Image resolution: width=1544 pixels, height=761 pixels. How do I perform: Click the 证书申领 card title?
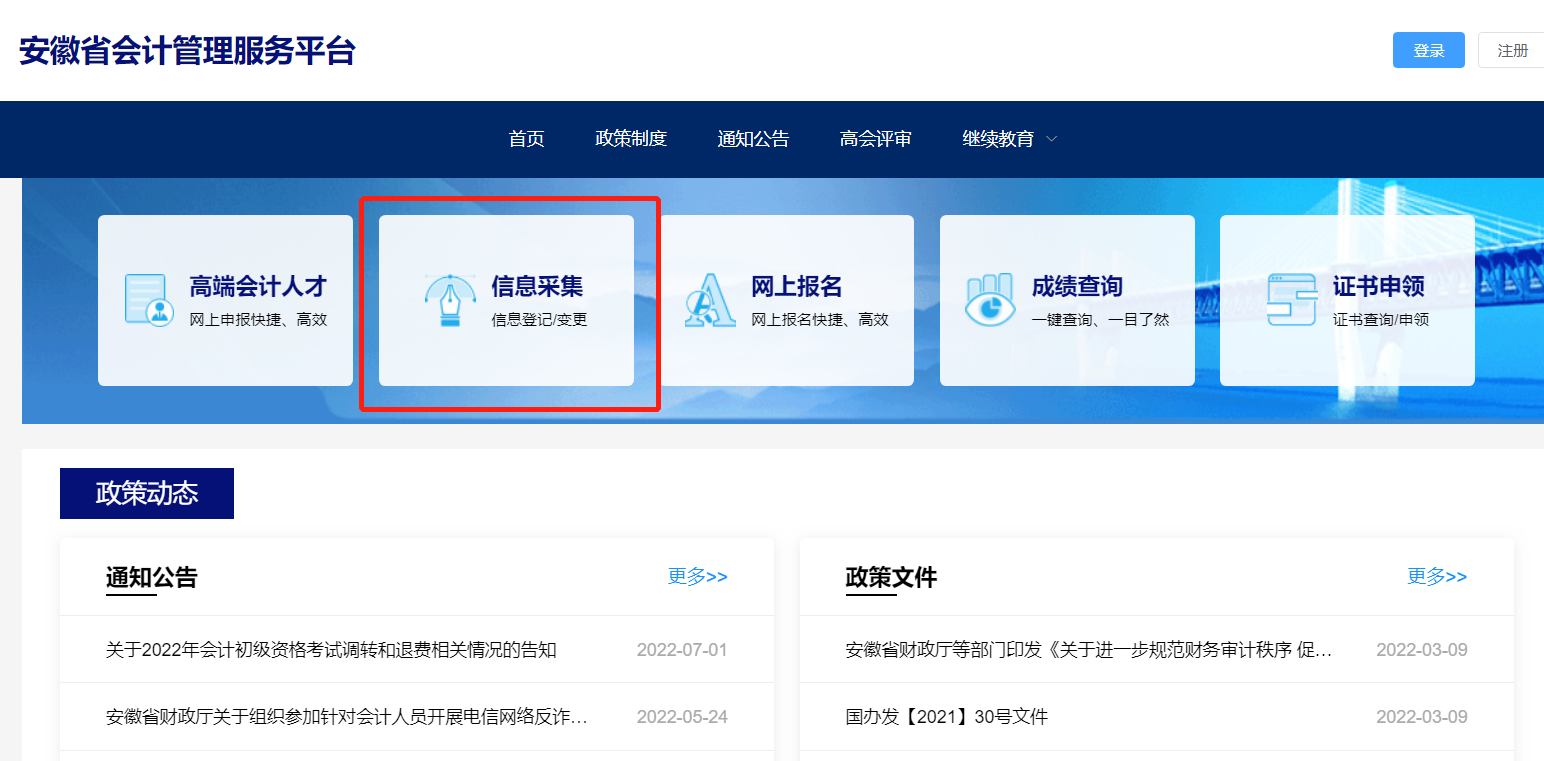point(1379,286)
